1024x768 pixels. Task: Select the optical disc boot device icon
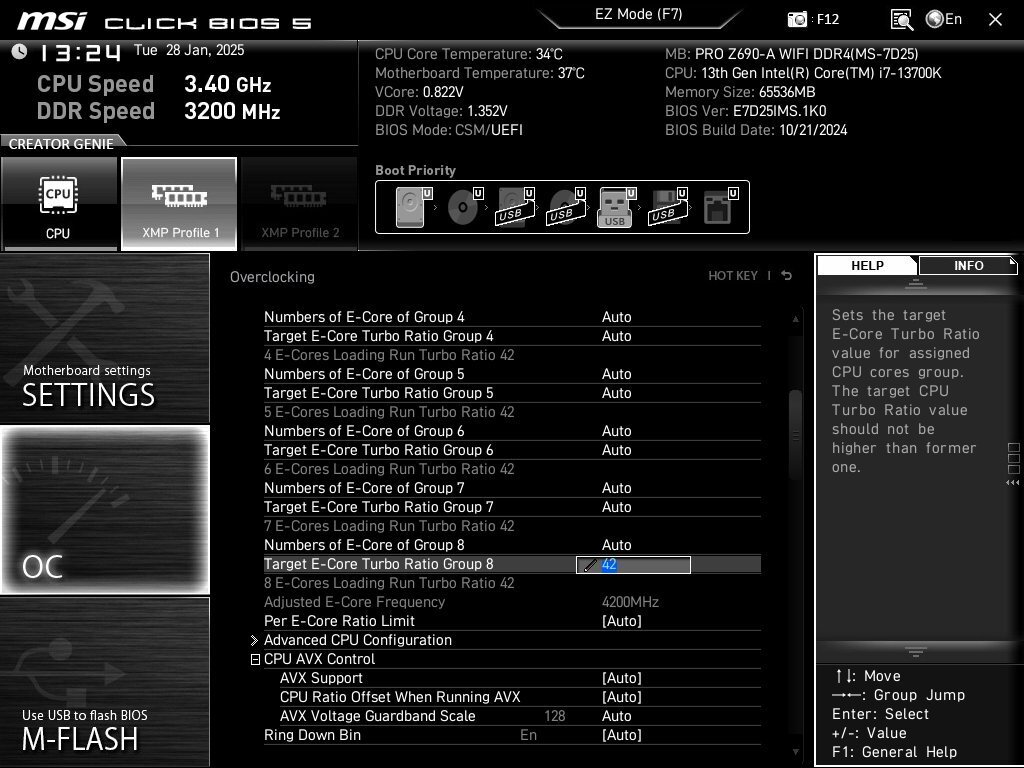(464, 207)
